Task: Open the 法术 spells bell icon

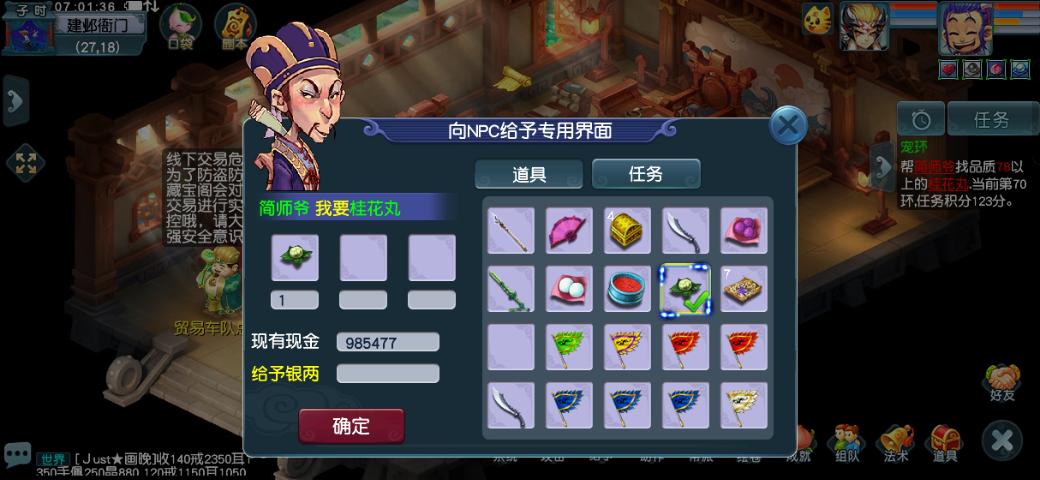Action: pyautogui.click(x=895, y=442)
